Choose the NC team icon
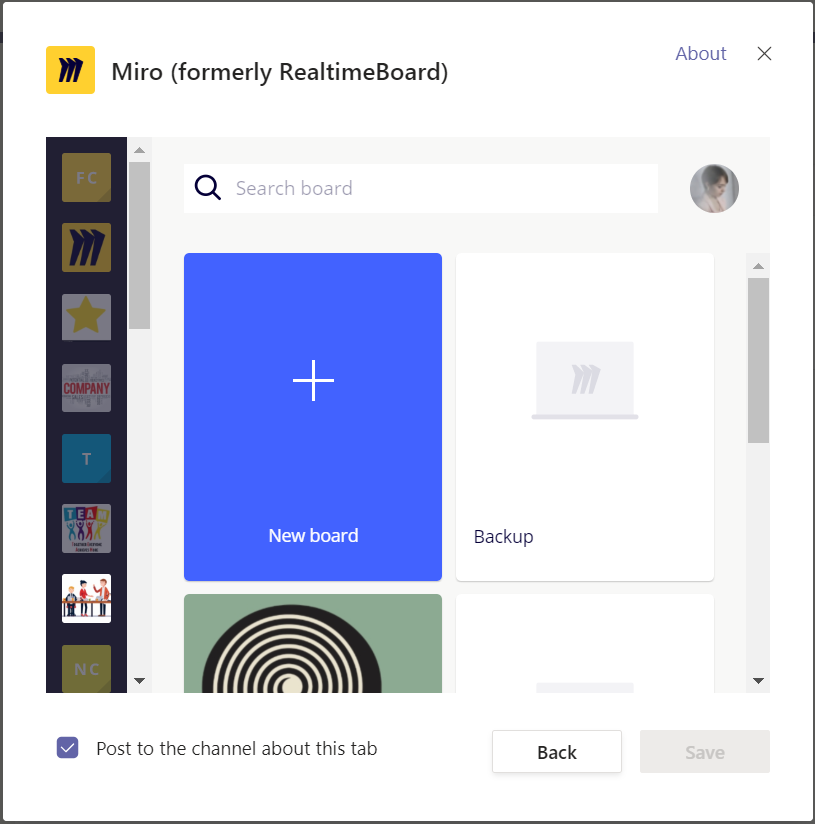 86,668
